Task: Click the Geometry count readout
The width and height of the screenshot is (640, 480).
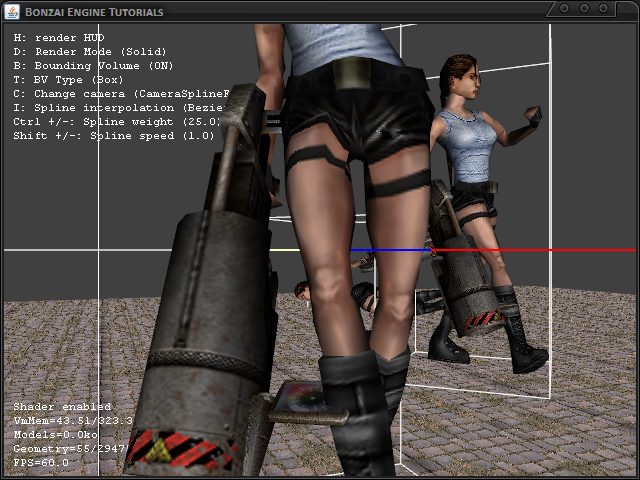Action: [72, 449]
